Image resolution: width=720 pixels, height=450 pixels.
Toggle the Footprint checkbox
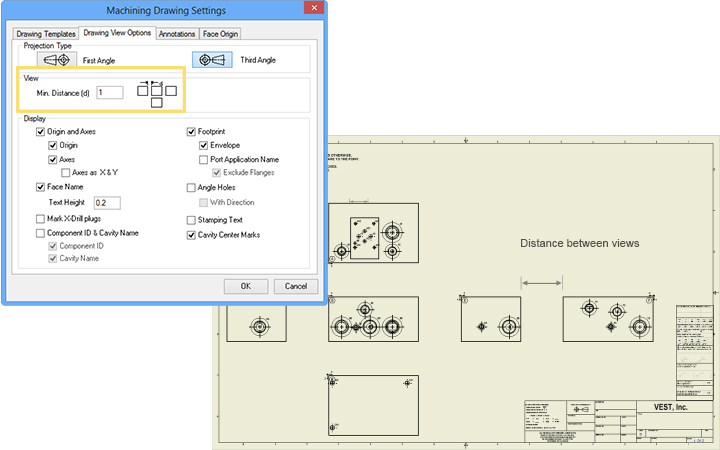click(191, 132)
